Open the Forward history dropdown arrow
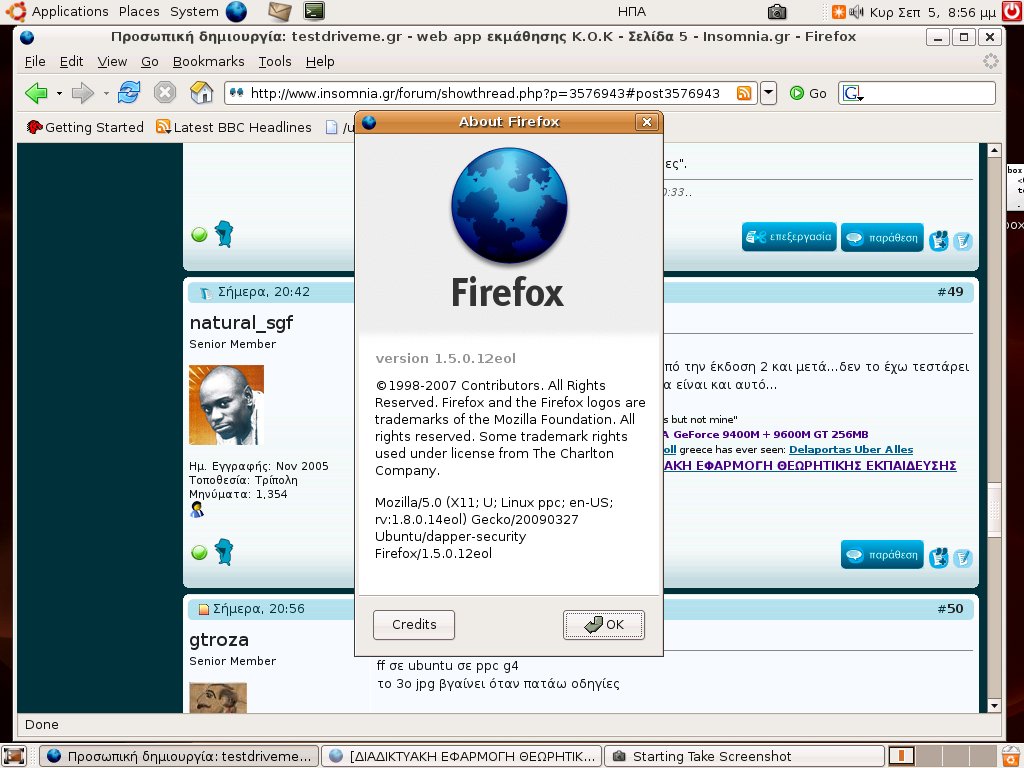Image resolution: width=1024 pixels, height=768 pixels. (x=106, y=93)
